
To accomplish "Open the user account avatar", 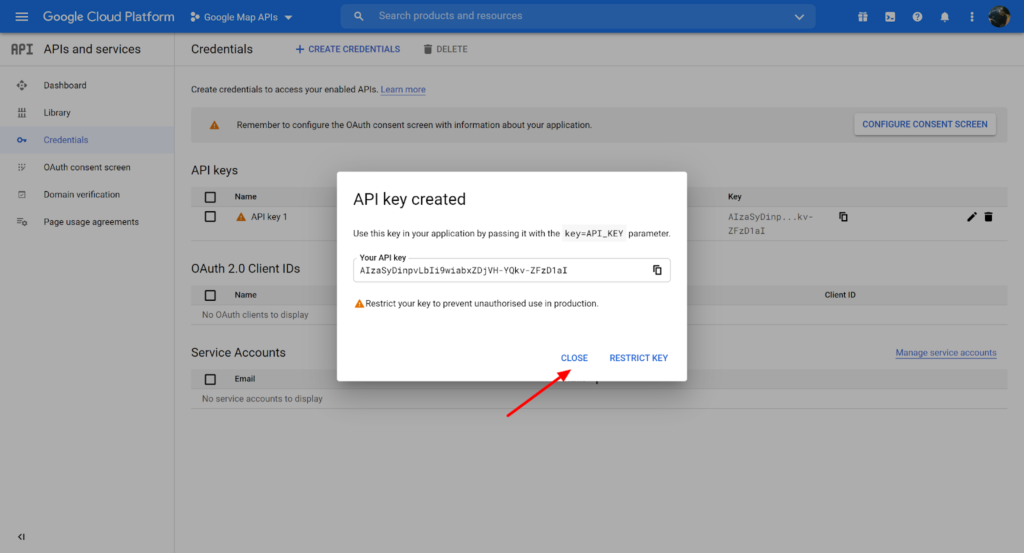I will coord(999,16).
